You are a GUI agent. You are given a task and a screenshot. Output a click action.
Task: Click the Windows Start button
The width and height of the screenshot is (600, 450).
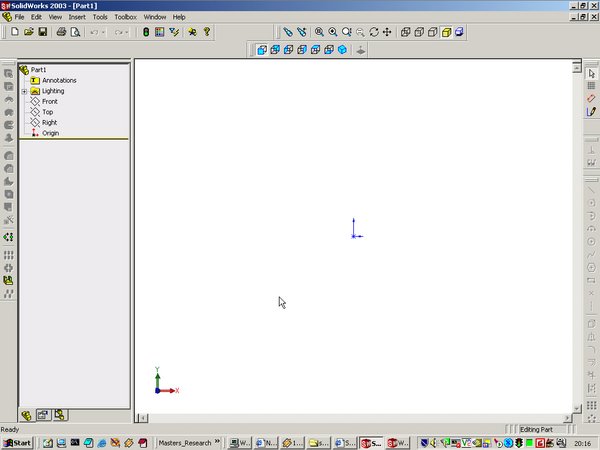(x=18, y=441)
